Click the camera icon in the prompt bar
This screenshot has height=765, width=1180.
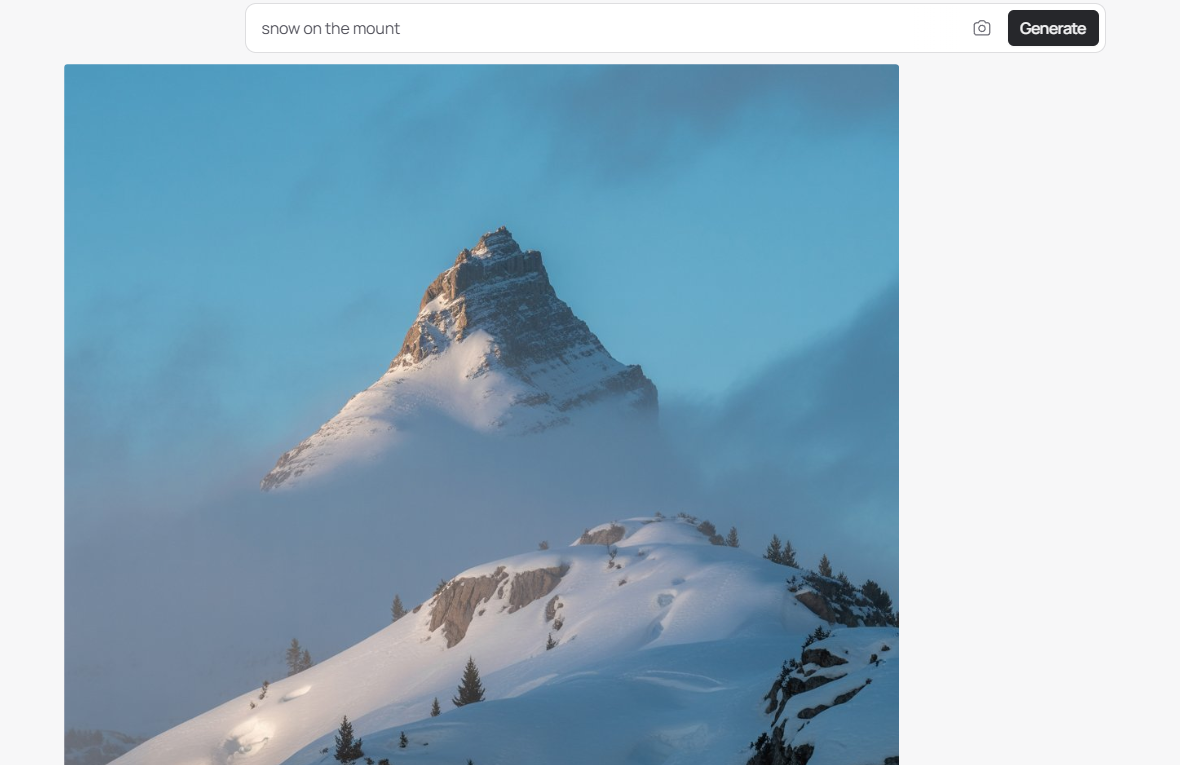pyautogui.click(x=981, y=29)
